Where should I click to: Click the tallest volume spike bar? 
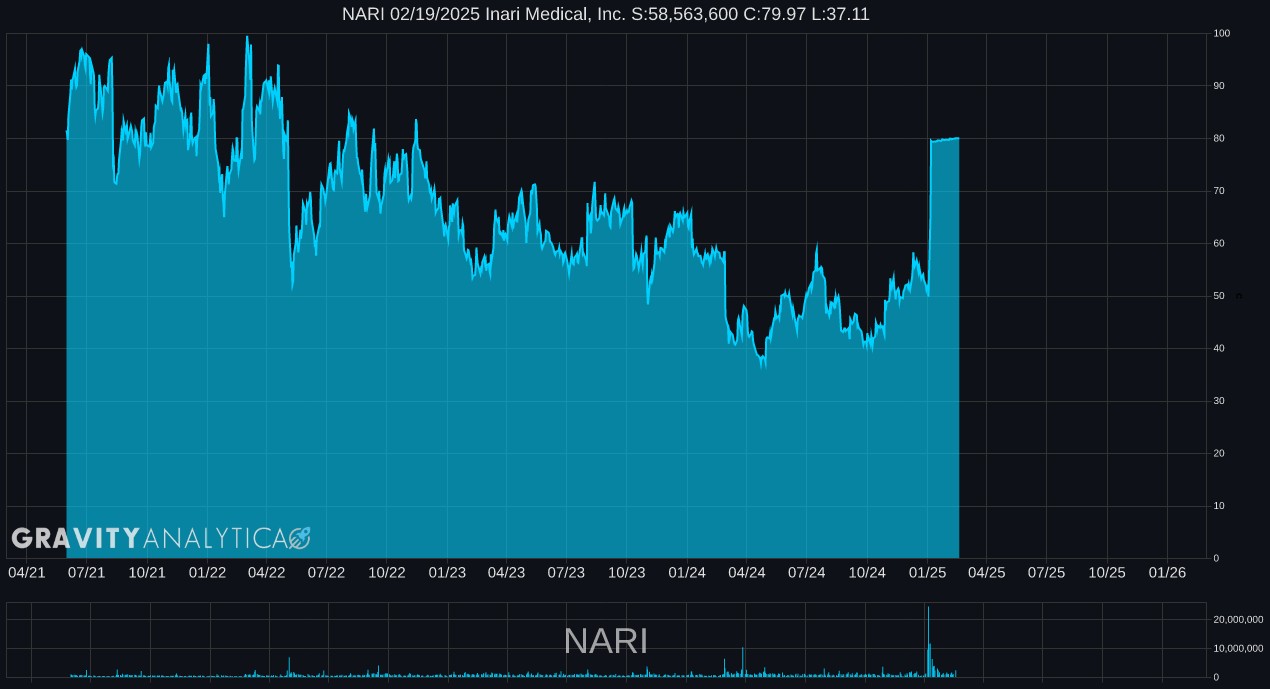tap(928, 641)
